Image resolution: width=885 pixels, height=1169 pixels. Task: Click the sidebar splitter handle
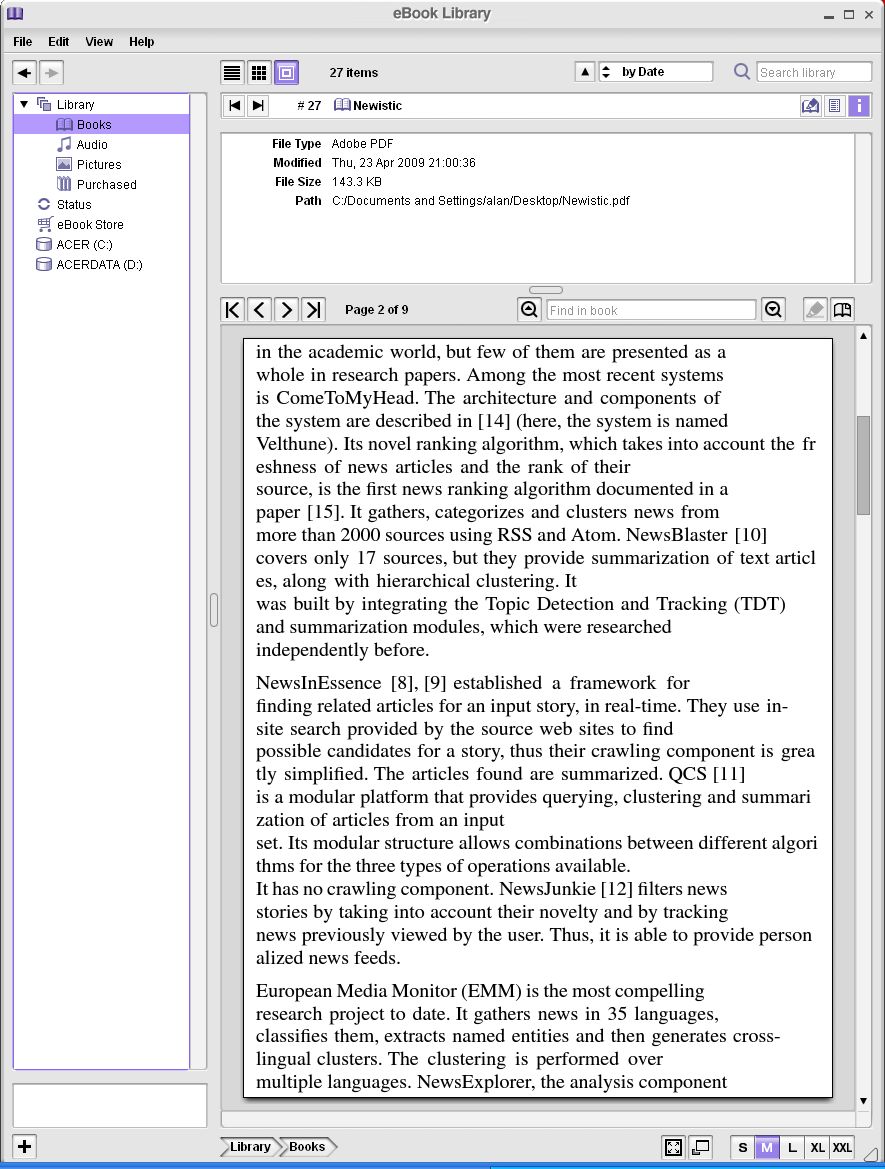214,610
